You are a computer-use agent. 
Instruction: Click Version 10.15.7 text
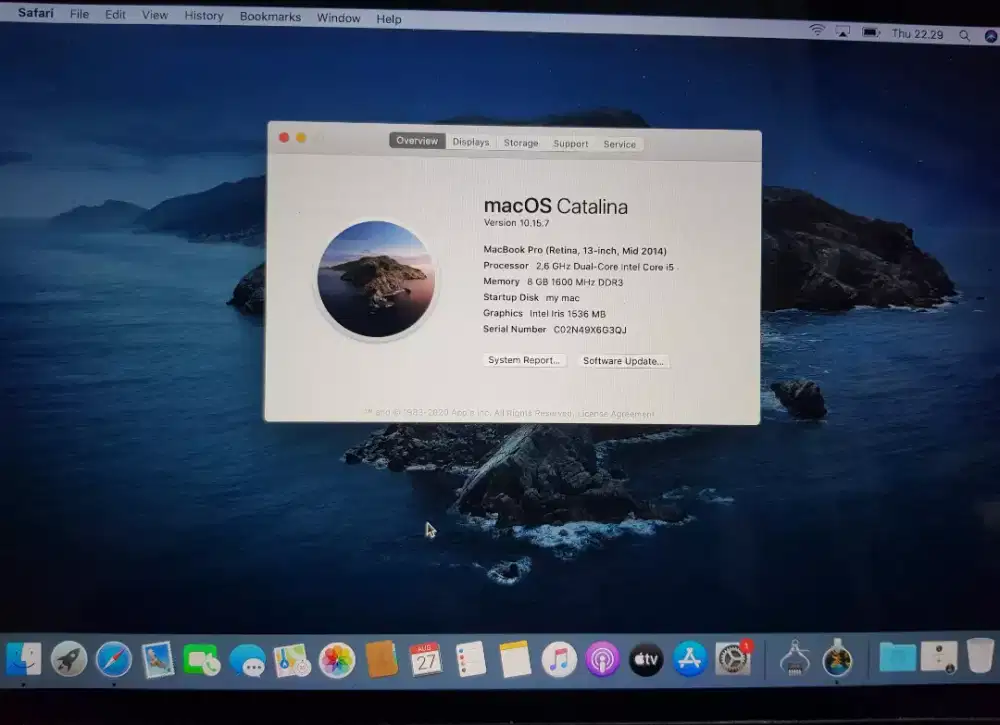516,223
